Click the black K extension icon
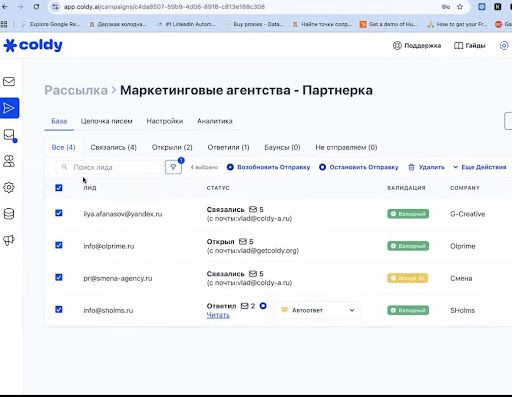The width and height of the screenshot is (512, 397). [498, 7]
